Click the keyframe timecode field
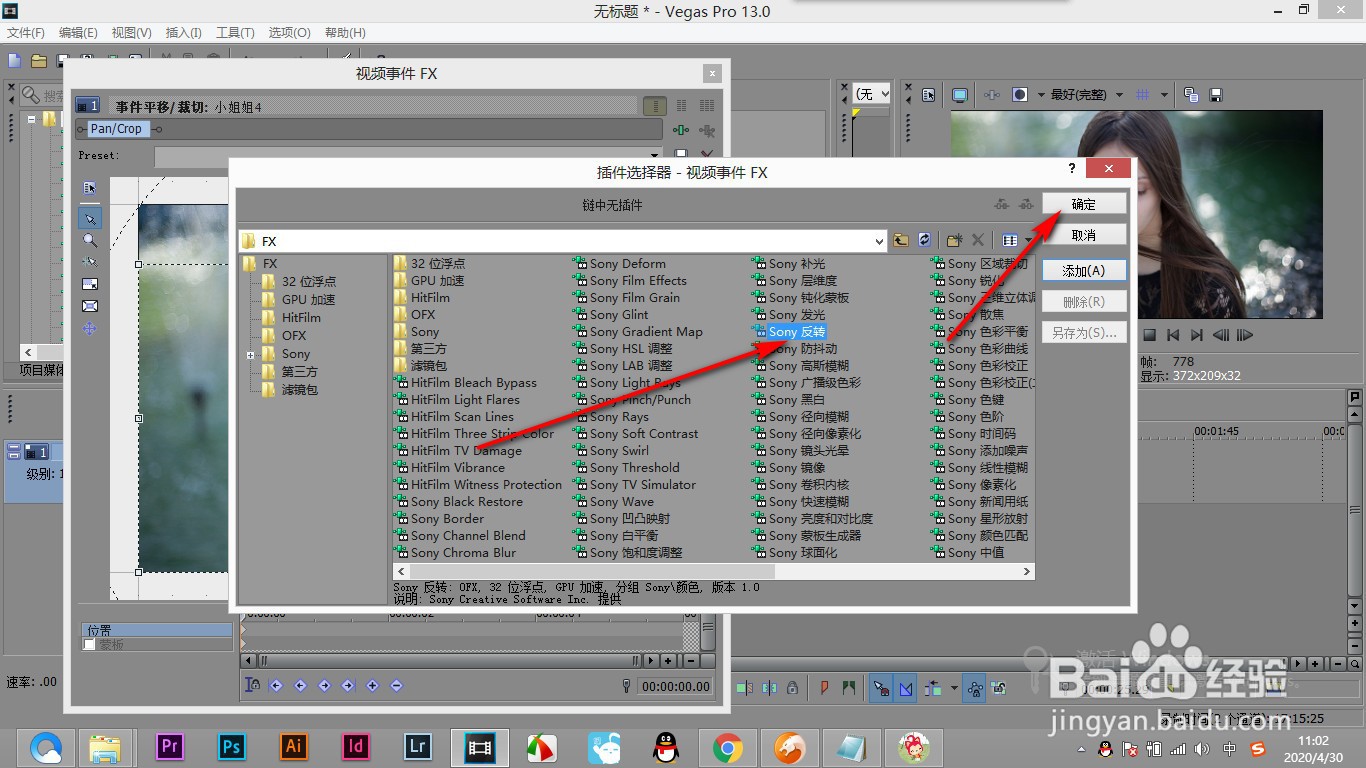1366x768 pixels. (x=676, y=687)
